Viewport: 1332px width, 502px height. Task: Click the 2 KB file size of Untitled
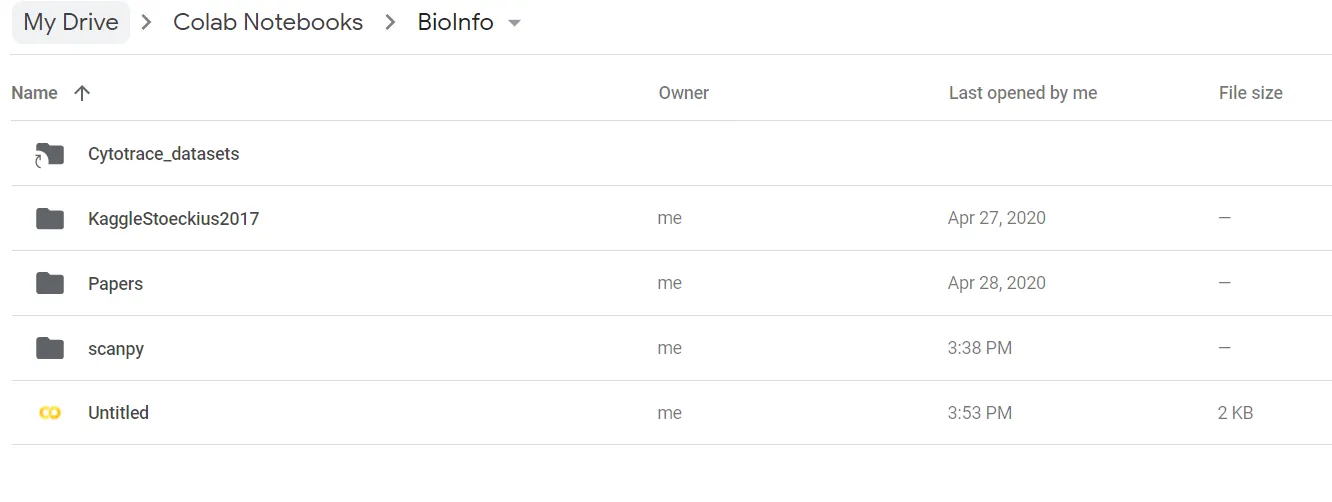tap(1235, 413)
